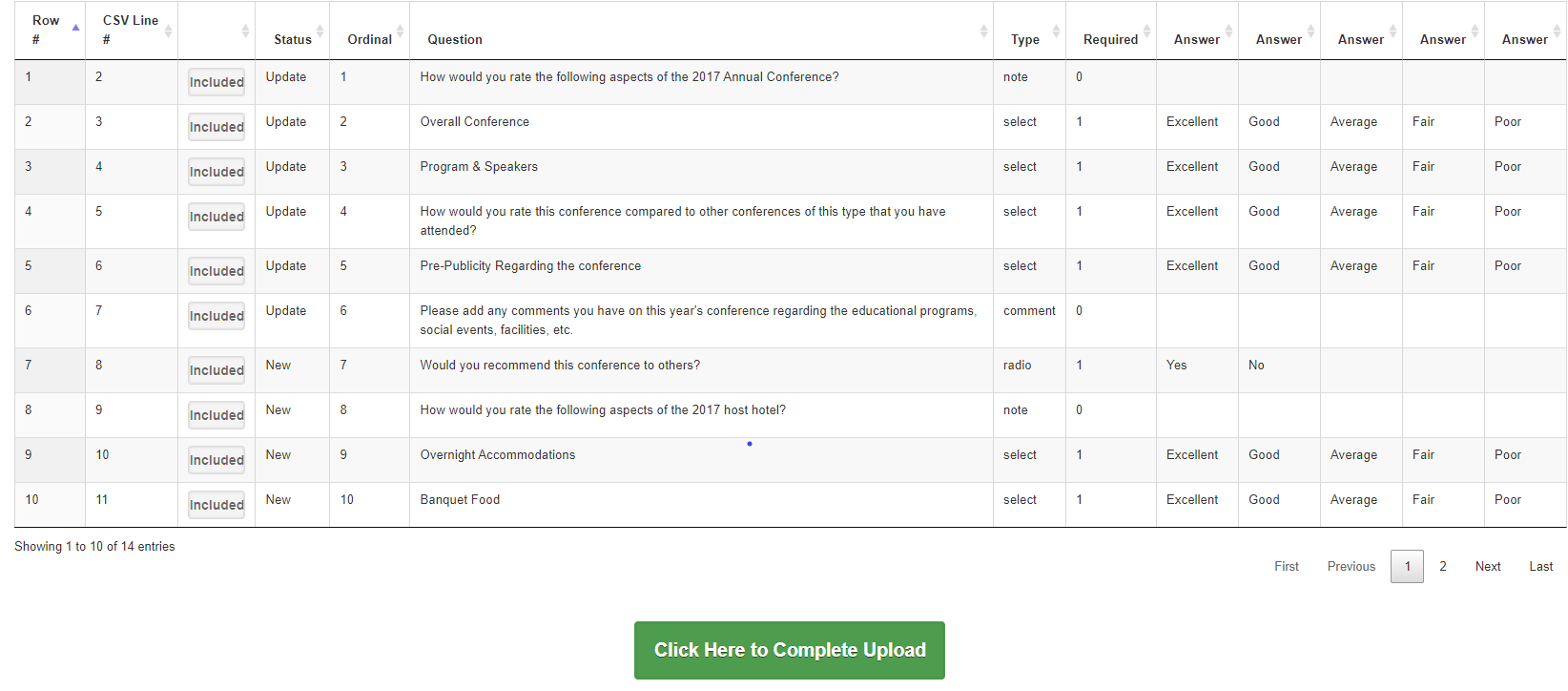1568x691 pixels.
Task: Select current page 1 in pagination
Action: [x=1407, y=566]
